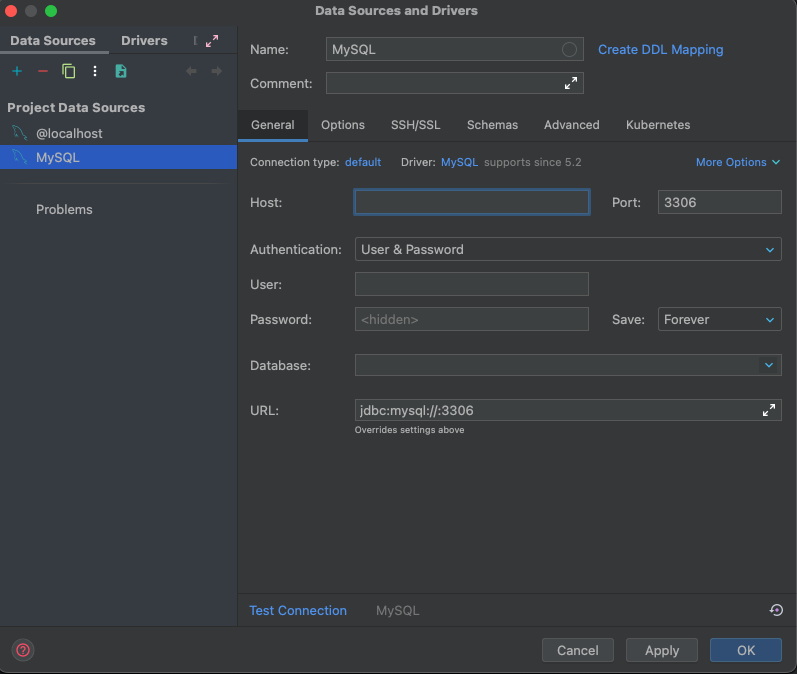Viewport: 797px width, 674px height.
Task: Click the color circle in the Name field
Action: 569,49
